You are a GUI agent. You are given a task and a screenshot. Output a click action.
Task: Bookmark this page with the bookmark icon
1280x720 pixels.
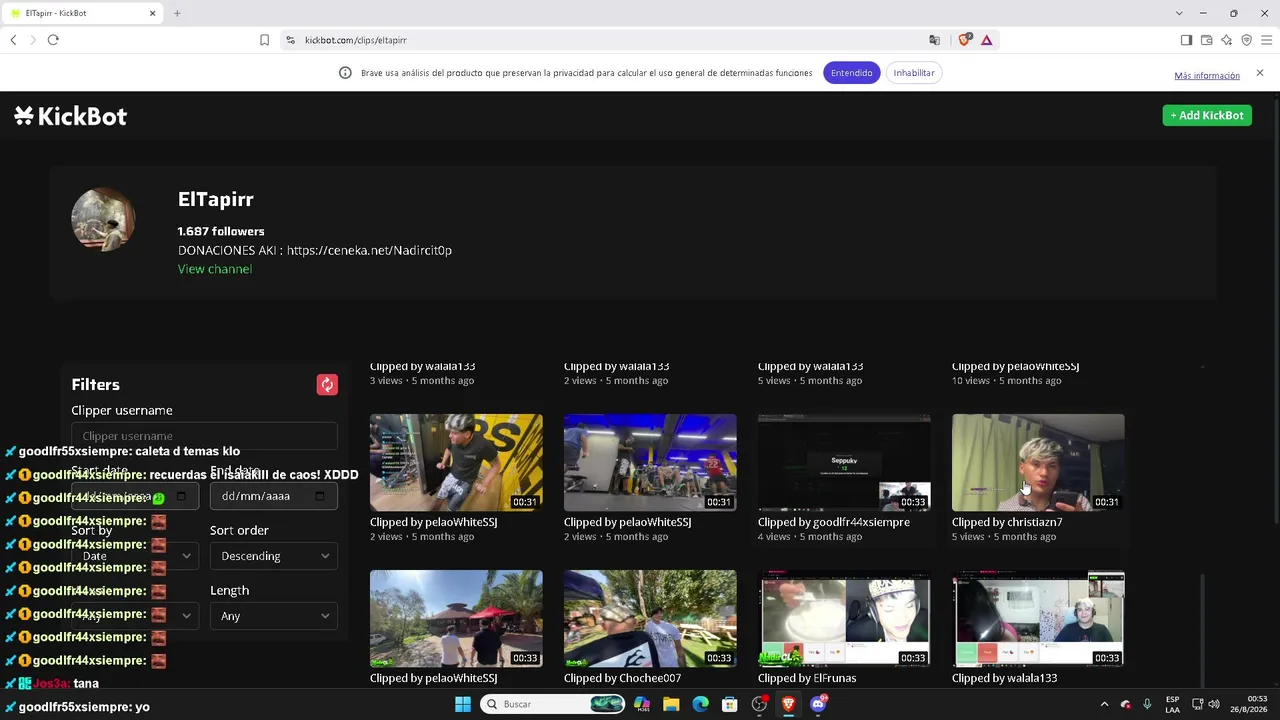(264, 40)
